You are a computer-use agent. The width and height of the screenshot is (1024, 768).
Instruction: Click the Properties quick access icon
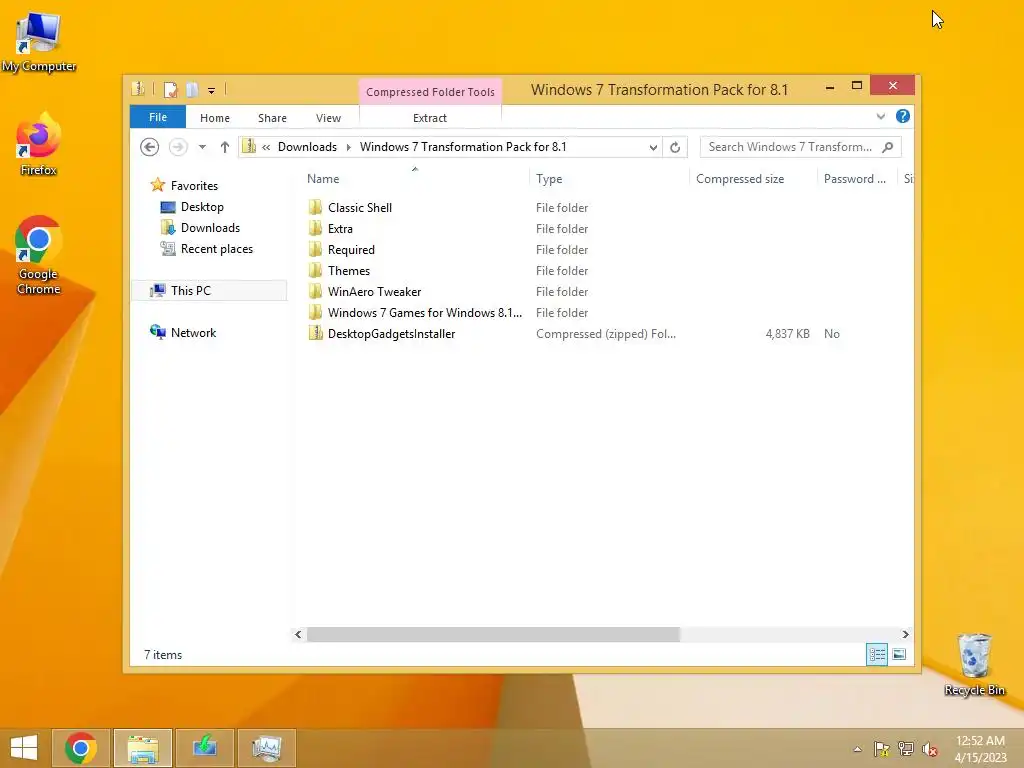coord(170,89)
